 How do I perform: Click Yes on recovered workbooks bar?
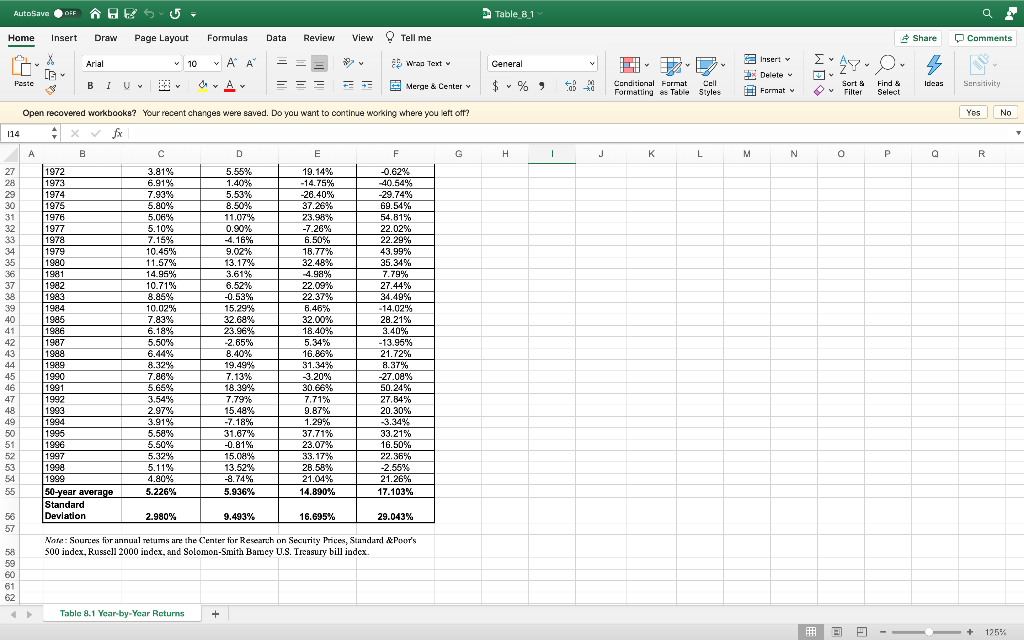pyautogui.click(x=973, y=112)
